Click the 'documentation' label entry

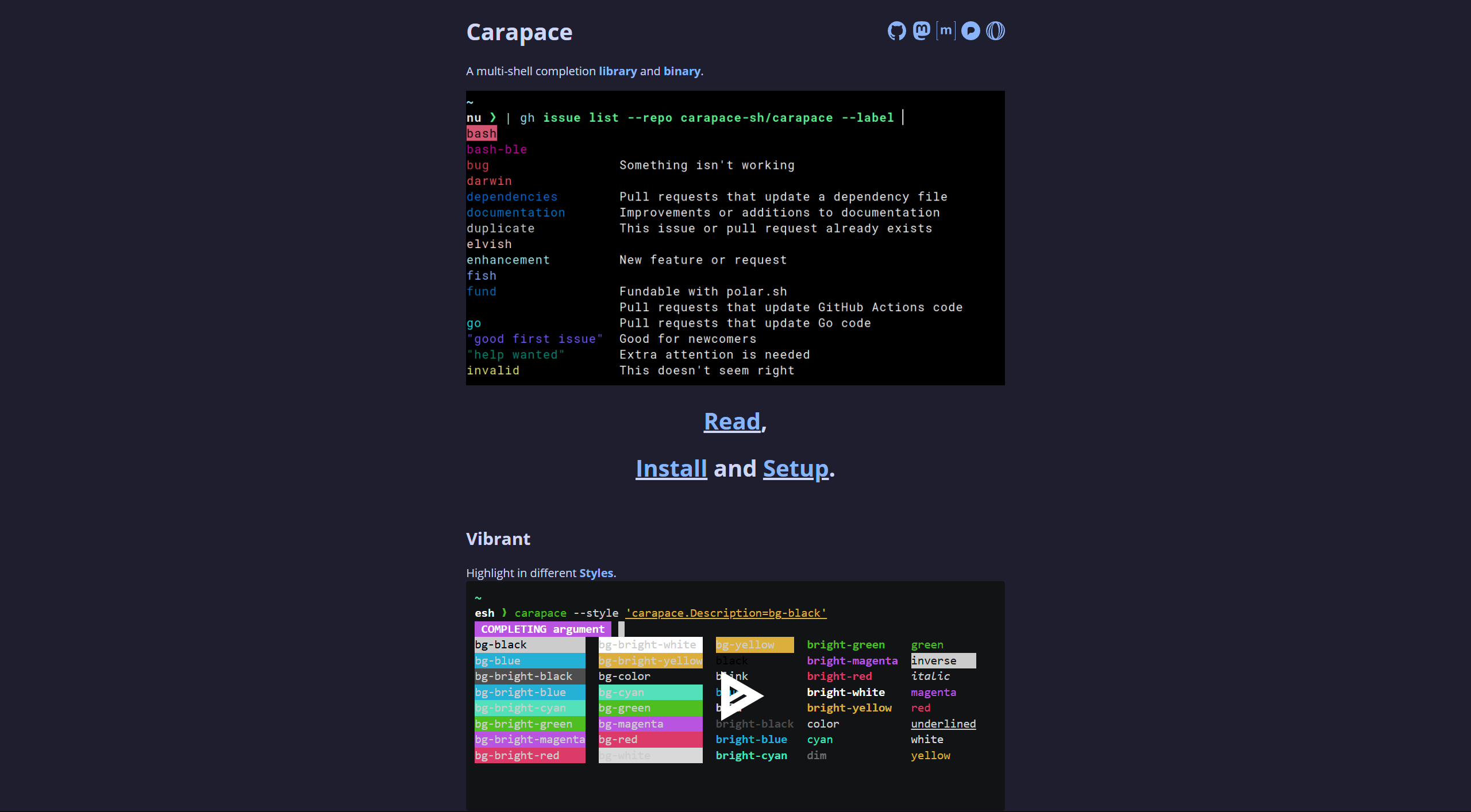point(516,212)
